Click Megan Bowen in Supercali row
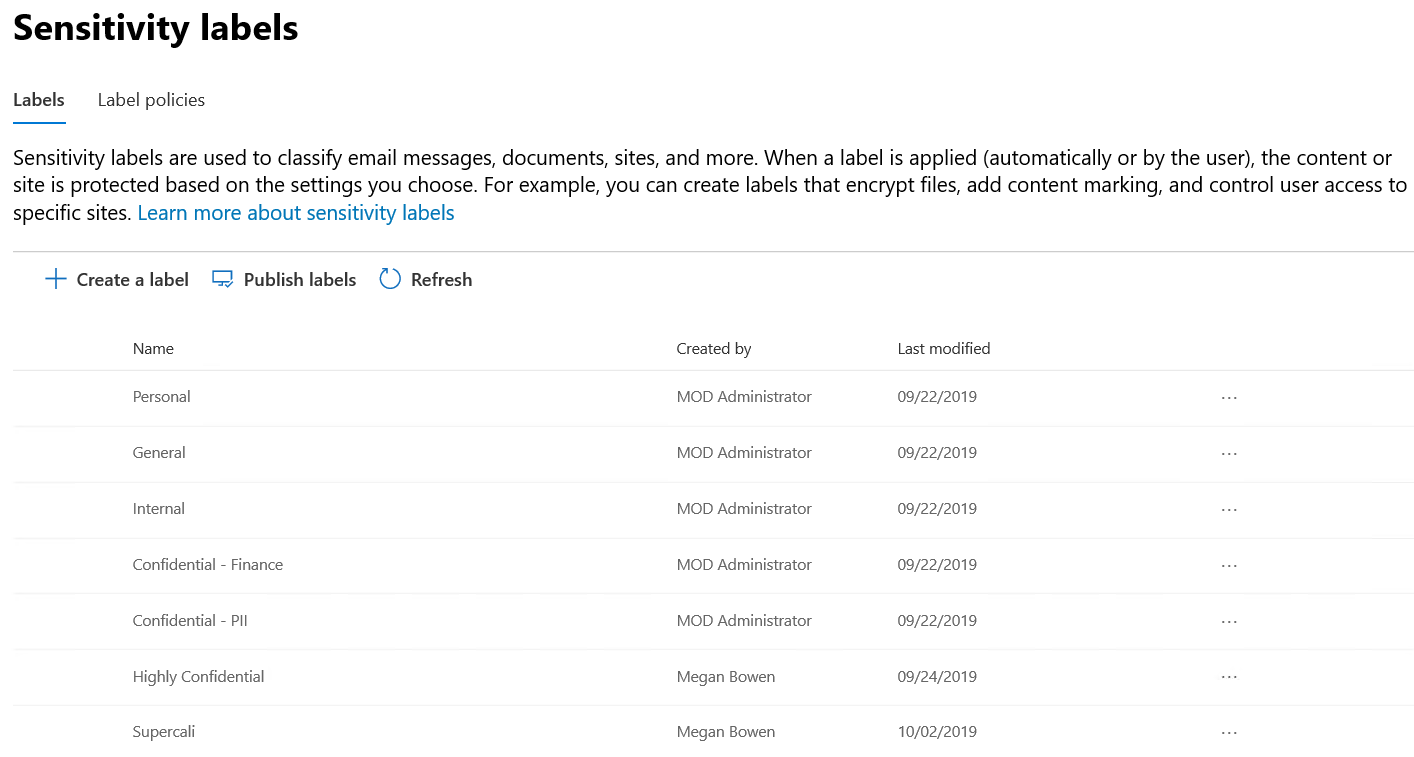 726,733
